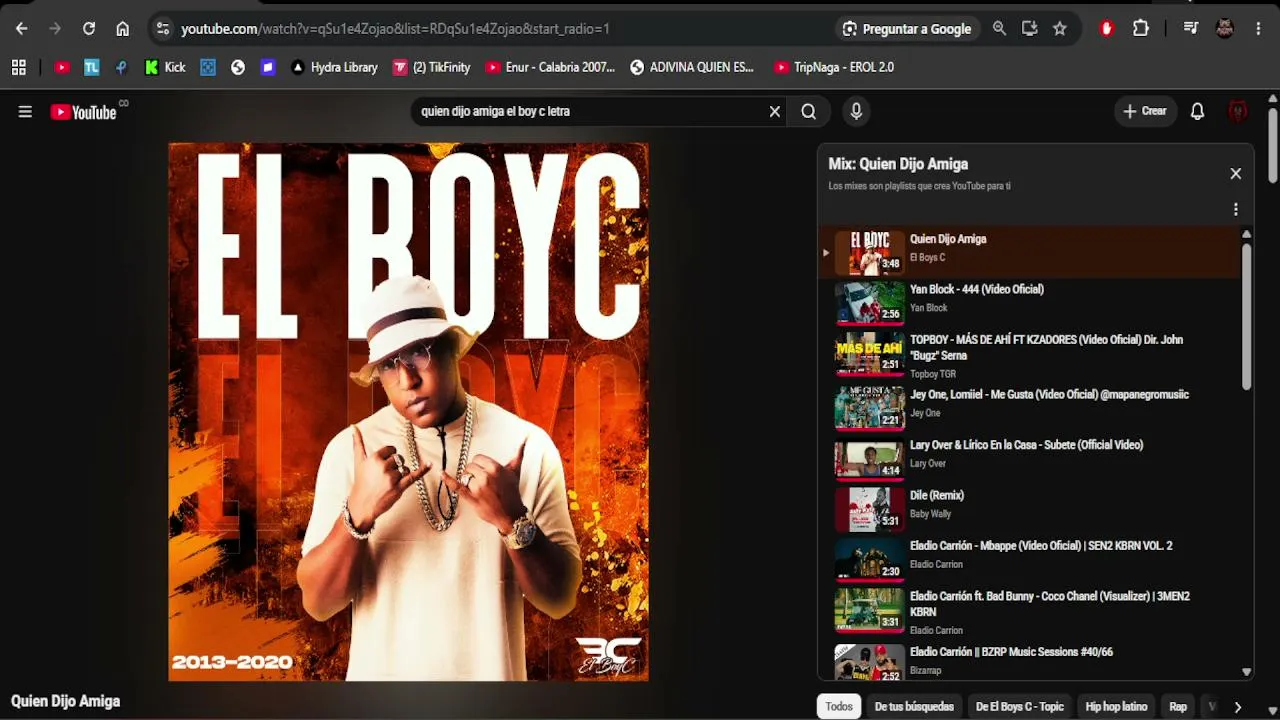1280x720 pixels.
Task: Select Quien Dijo Amiga in the mix
Action: (1029, 251)
